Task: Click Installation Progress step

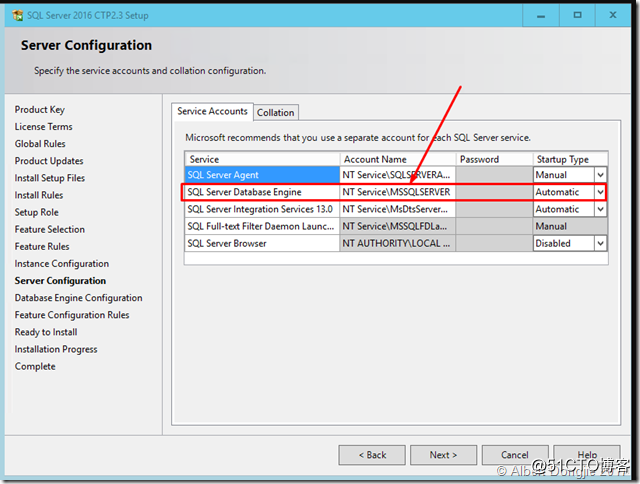Action: click(x=56, y=350)
